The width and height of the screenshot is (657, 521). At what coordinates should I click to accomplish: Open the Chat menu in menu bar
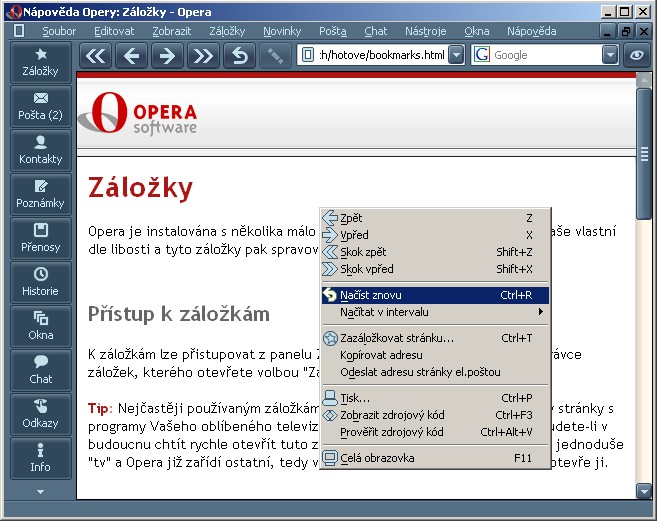coord(375,31)
